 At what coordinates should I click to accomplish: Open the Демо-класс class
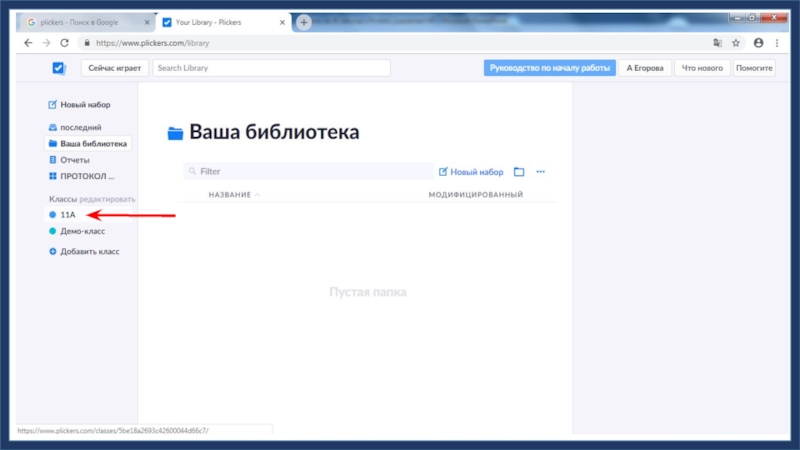coord(82,231)
